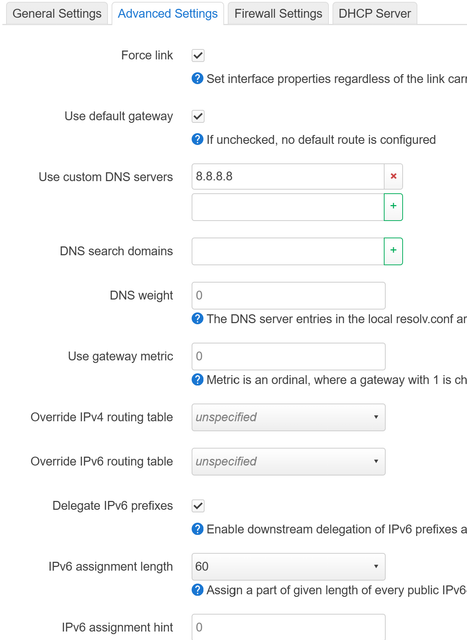The image size is (467, 640).
Task: Go to the DHCP Server tab
Action: pyautogui.click(x=375, y=13)
